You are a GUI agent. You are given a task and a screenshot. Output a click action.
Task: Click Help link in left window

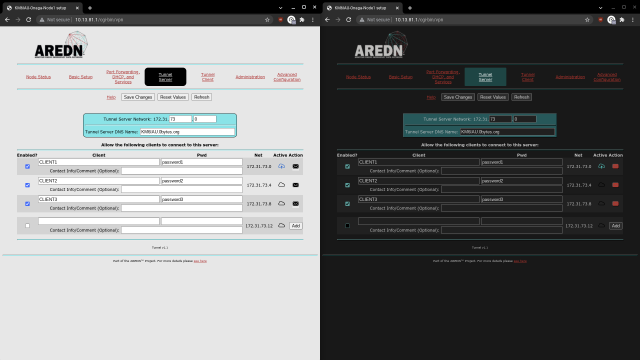[x=111, y=97]
